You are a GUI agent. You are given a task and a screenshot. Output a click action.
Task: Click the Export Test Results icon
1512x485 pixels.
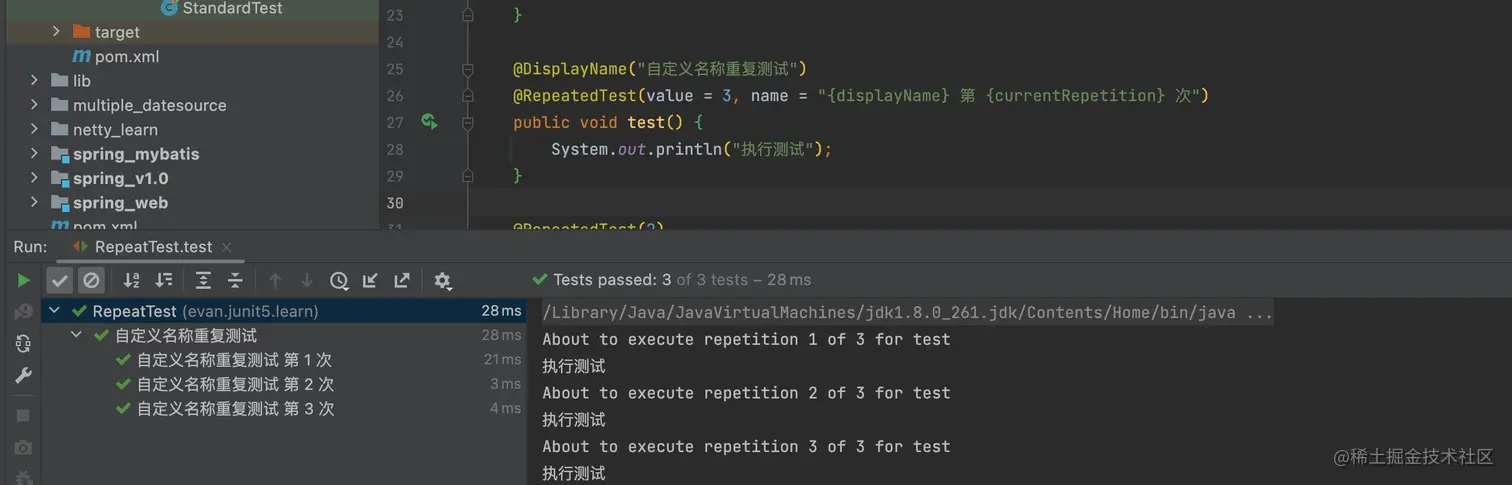(x=402, y=281)
